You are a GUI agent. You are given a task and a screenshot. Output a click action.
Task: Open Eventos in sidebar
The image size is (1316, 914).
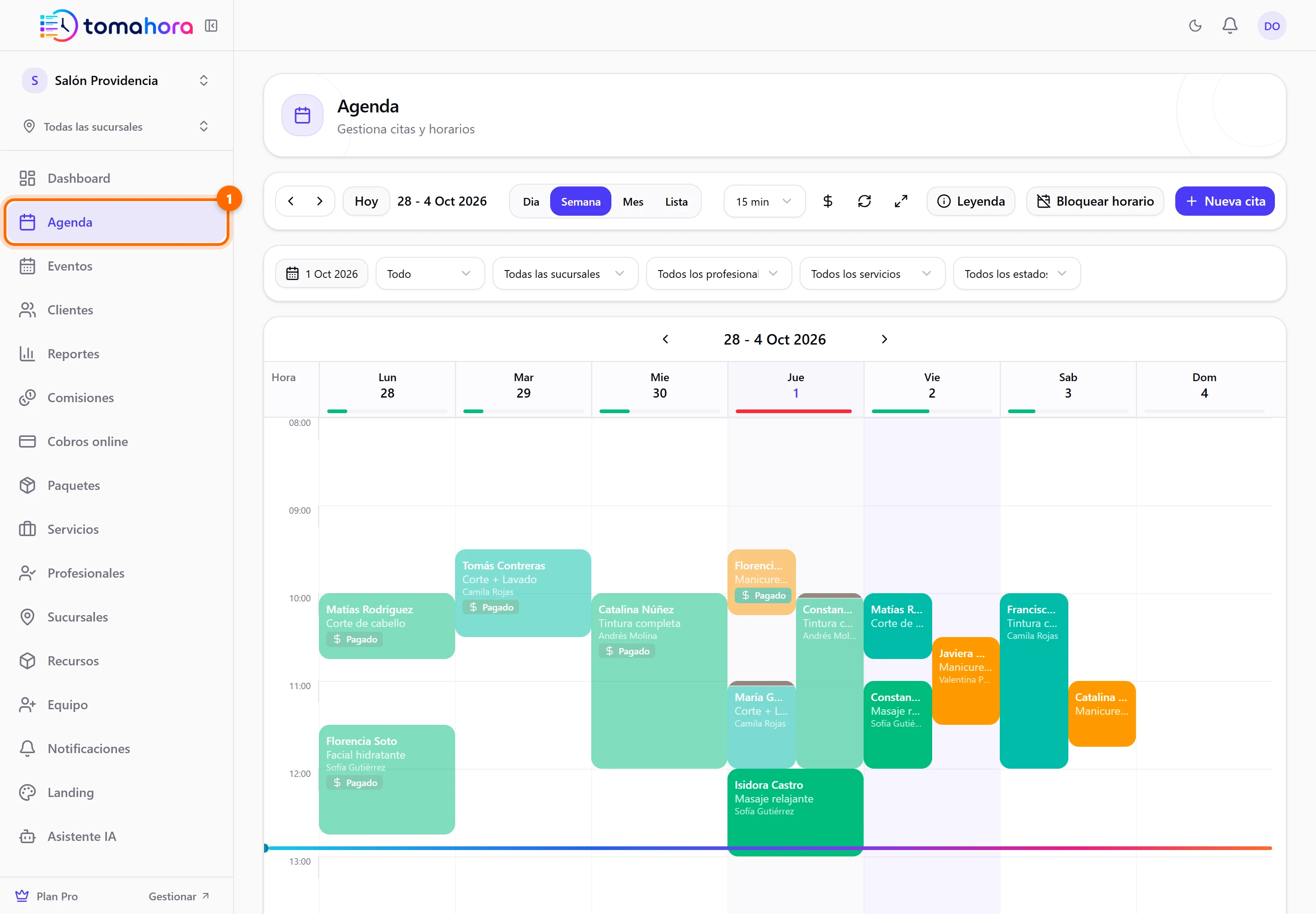point(117,266)
